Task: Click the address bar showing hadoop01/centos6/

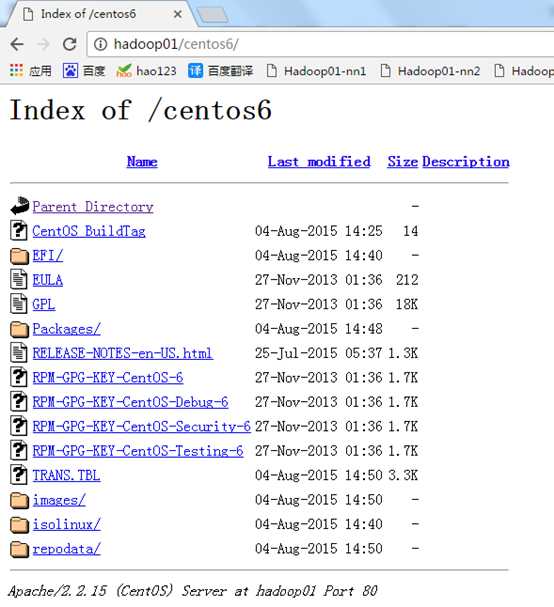Action: coord(321,44)
